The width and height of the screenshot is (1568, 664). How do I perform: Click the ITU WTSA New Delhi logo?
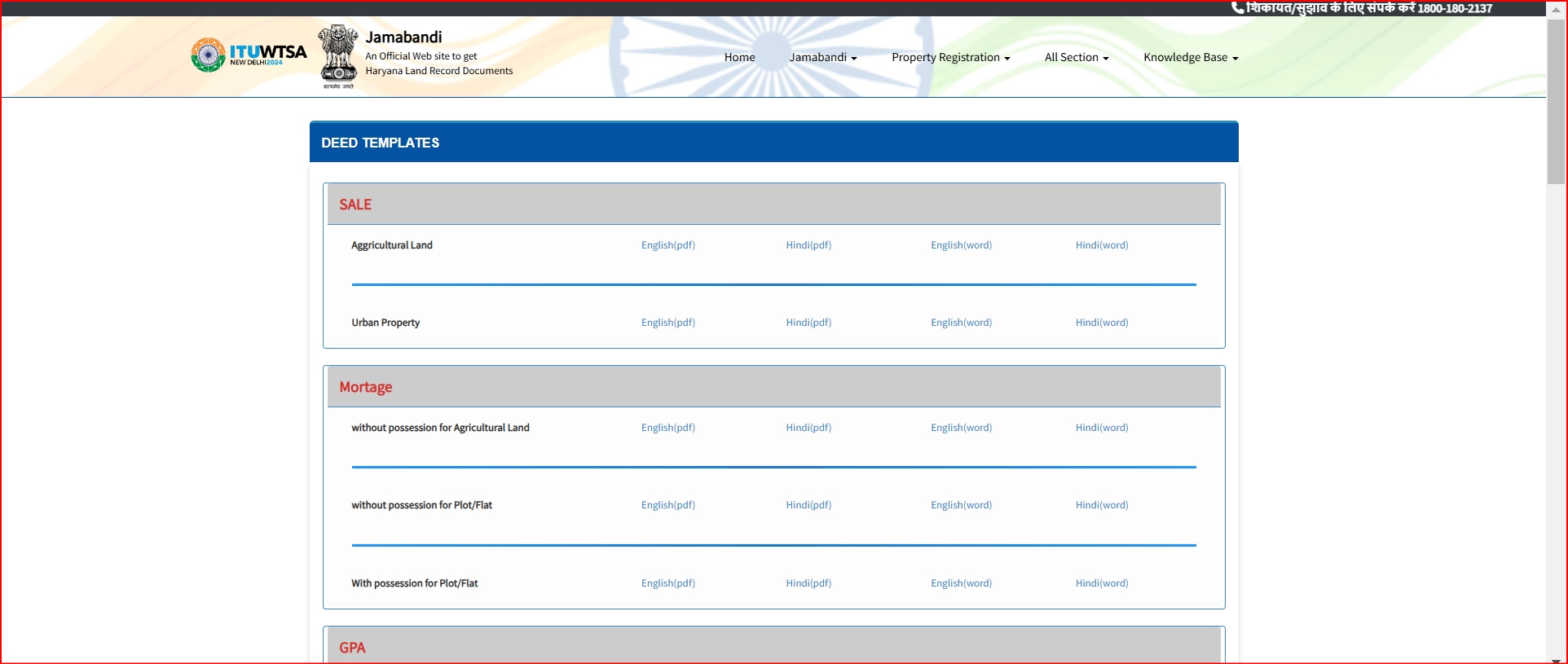[249, 55]
